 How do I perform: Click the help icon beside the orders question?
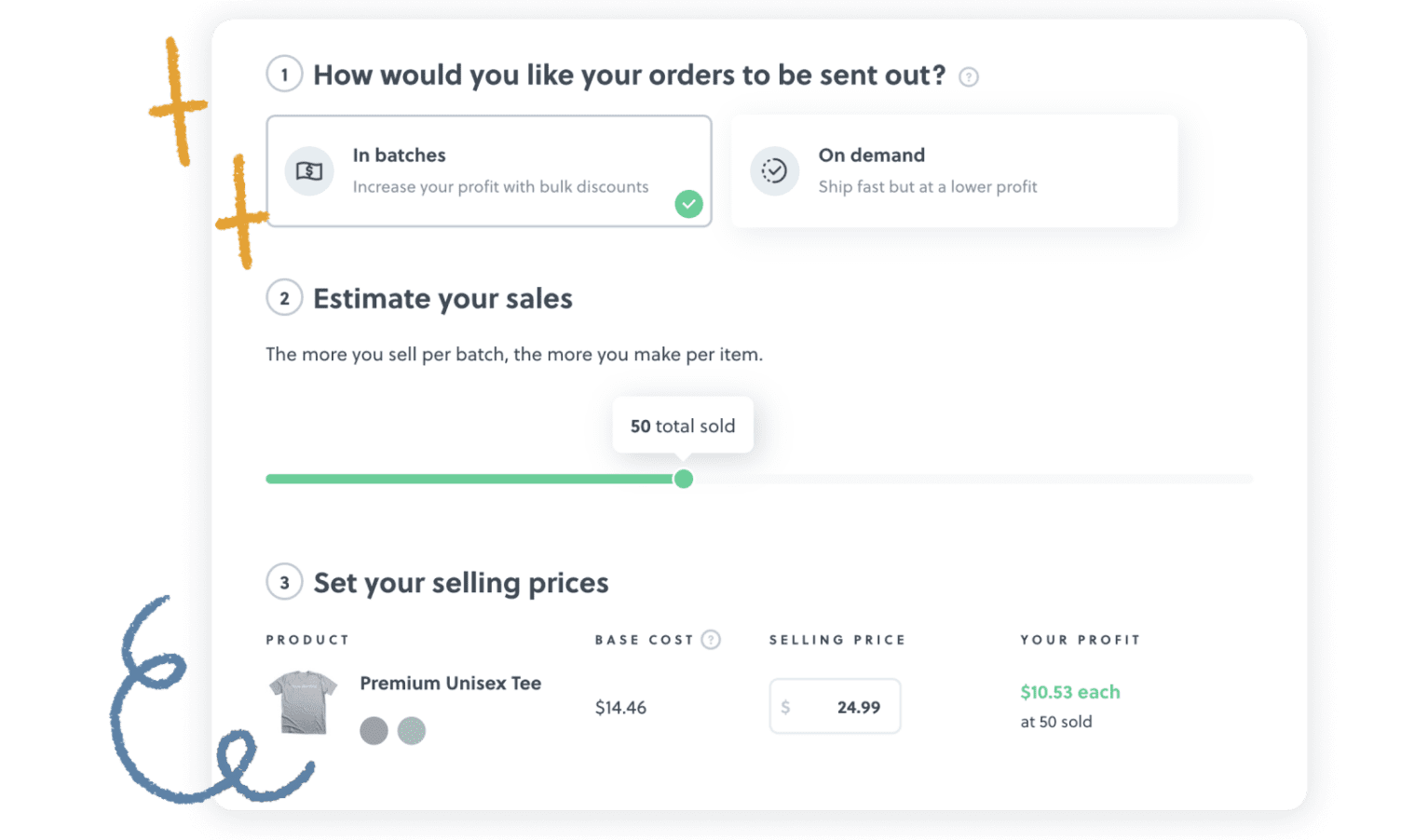point(969,77)
